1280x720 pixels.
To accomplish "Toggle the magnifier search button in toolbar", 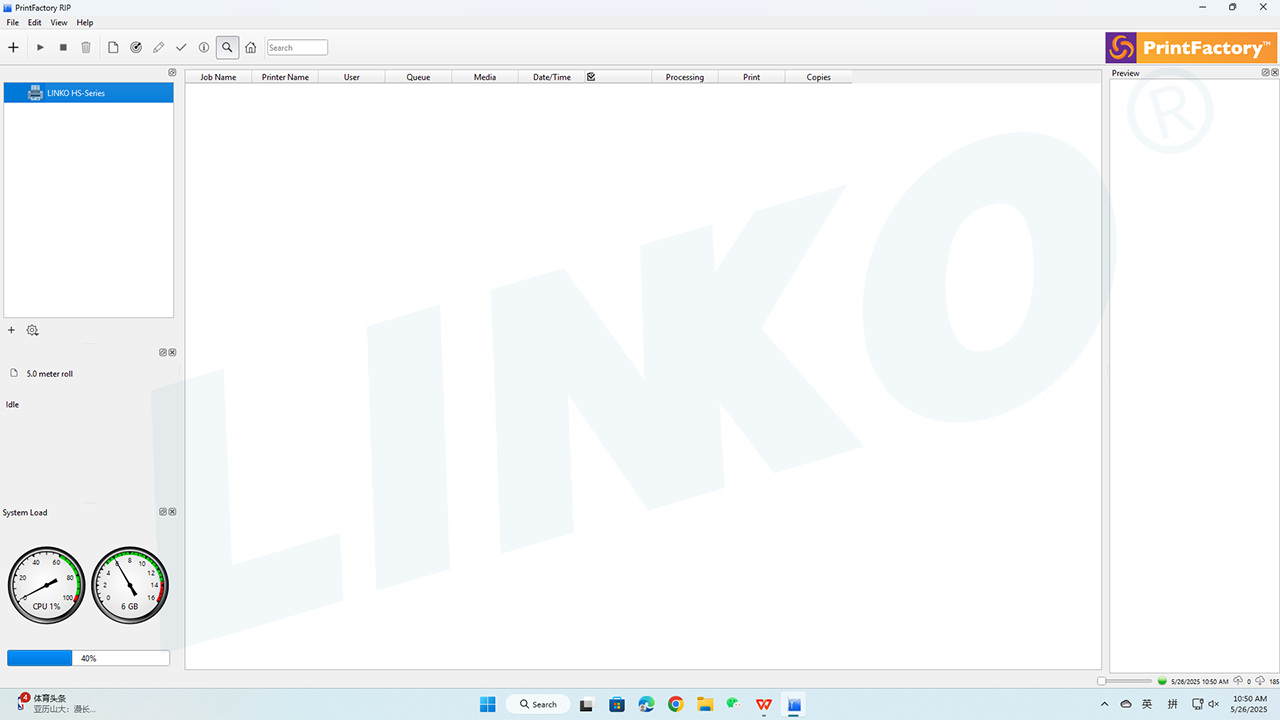I will coord(227,47).
